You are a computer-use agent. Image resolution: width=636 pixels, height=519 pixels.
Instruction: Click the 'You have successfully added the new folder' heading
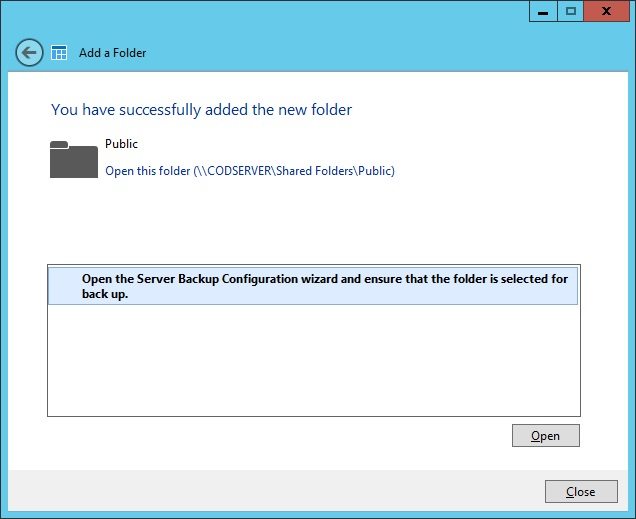pos(201,110)
